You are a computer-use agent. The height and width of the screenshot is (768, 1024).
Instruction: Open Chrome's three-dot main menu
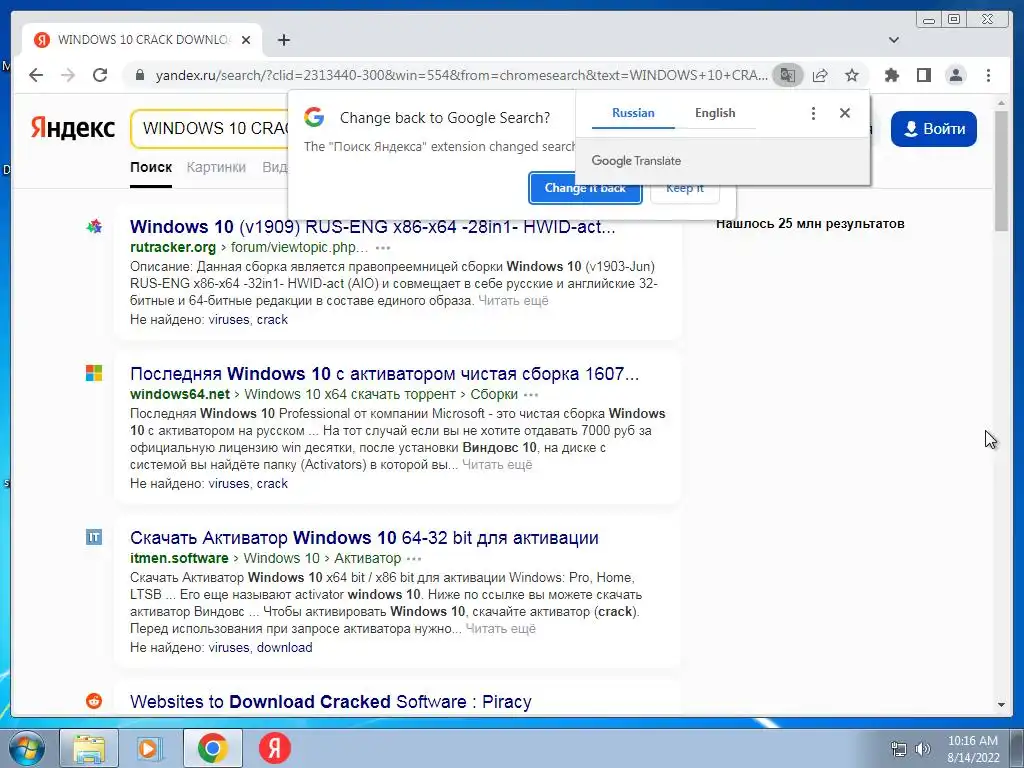click(988, 75)
